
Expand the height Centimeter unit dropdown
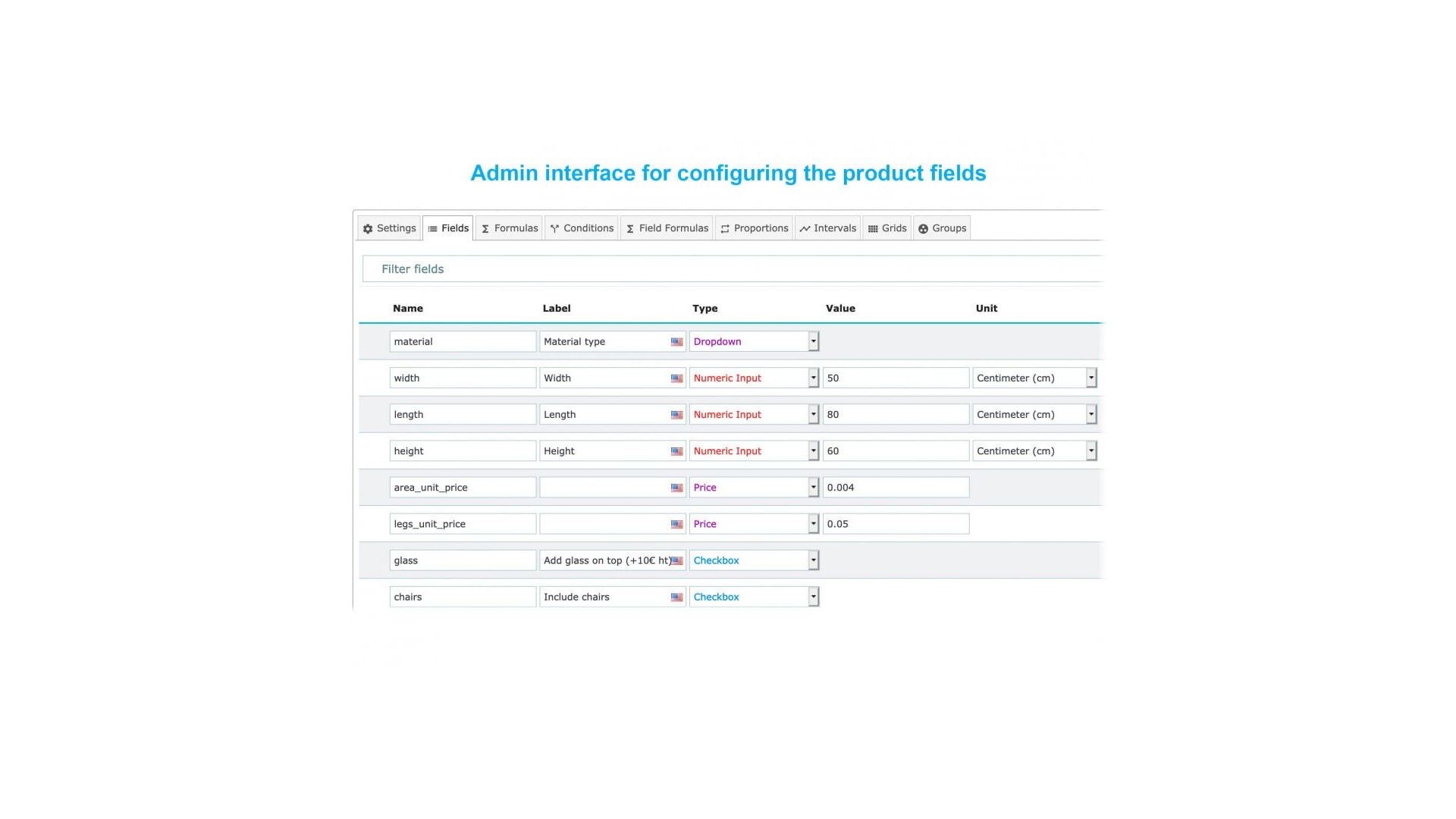(1090, 450)
